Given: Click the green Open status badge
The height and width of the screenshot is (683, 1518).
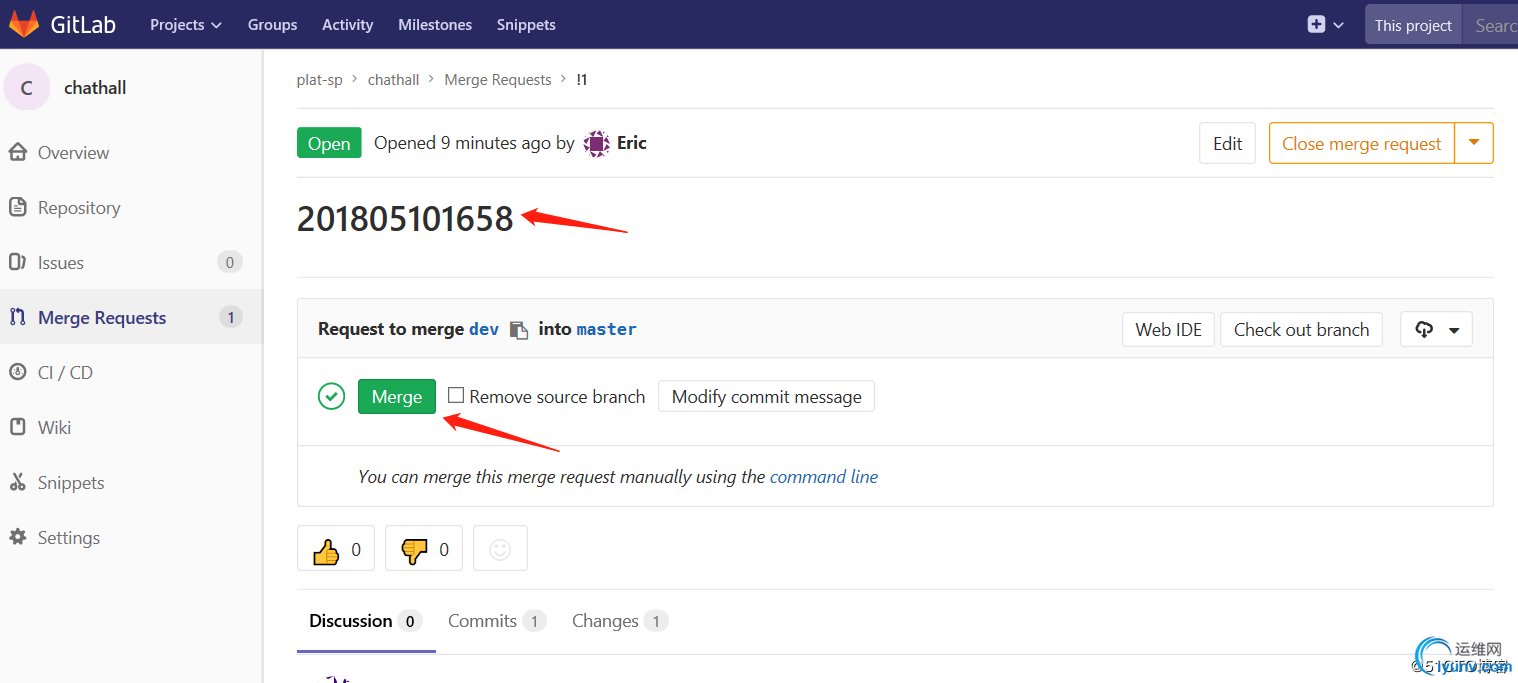Looking at the screenshot, I should (x=329, y=143).
